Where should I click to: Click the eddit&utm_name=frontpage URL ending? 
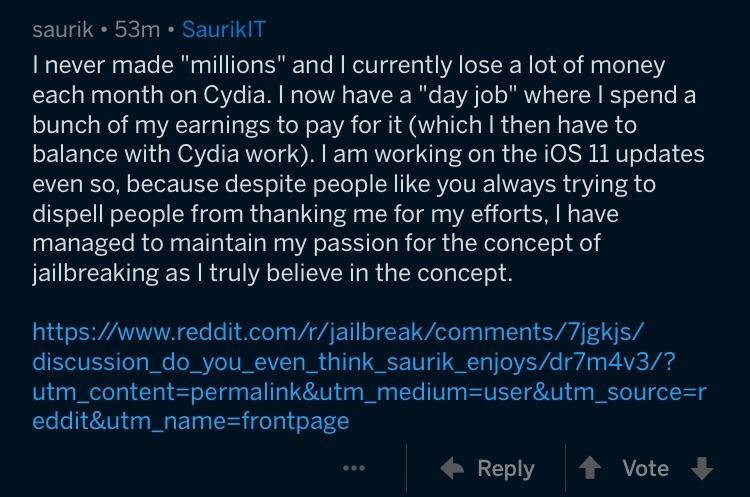point(191,421)
